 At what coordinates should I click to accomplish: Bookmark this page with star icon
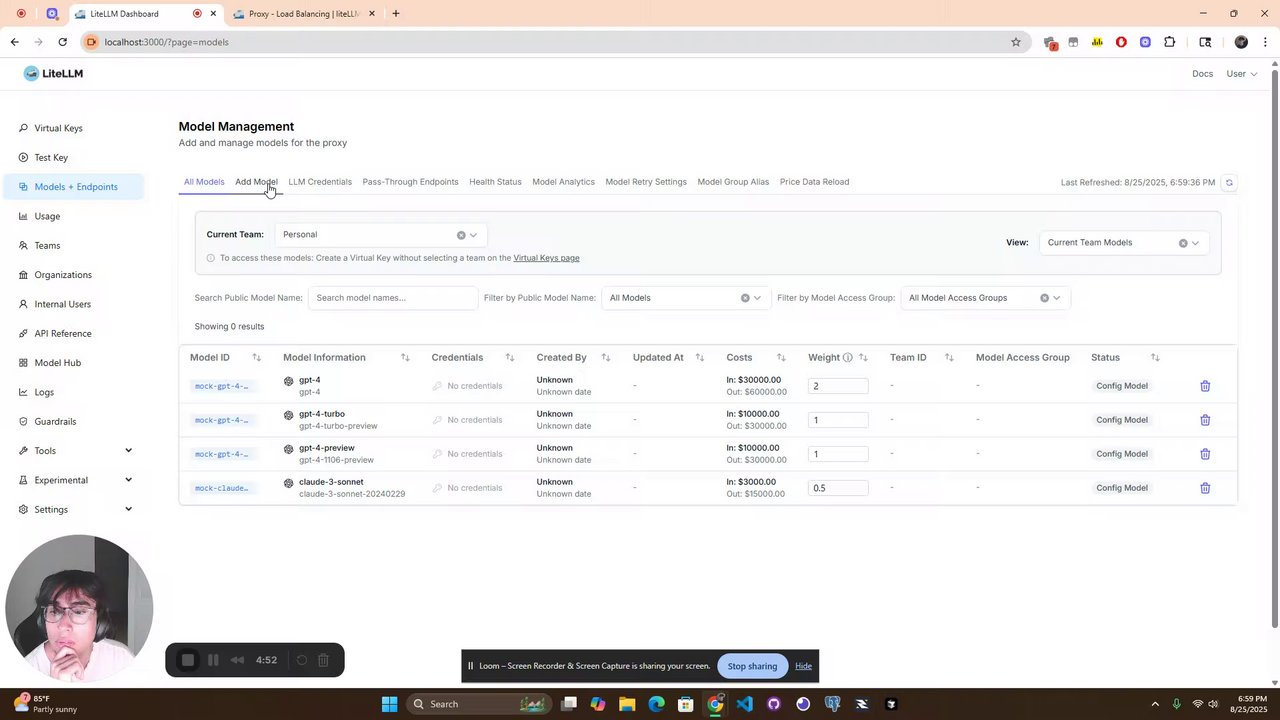[x=1016, y=42]
